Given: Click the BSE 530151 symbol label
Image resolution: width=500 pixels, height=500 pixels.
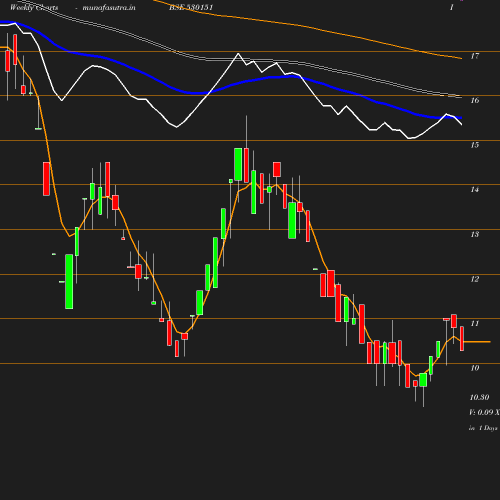Looking at the screenshot, I should click(x=191, y=8).
